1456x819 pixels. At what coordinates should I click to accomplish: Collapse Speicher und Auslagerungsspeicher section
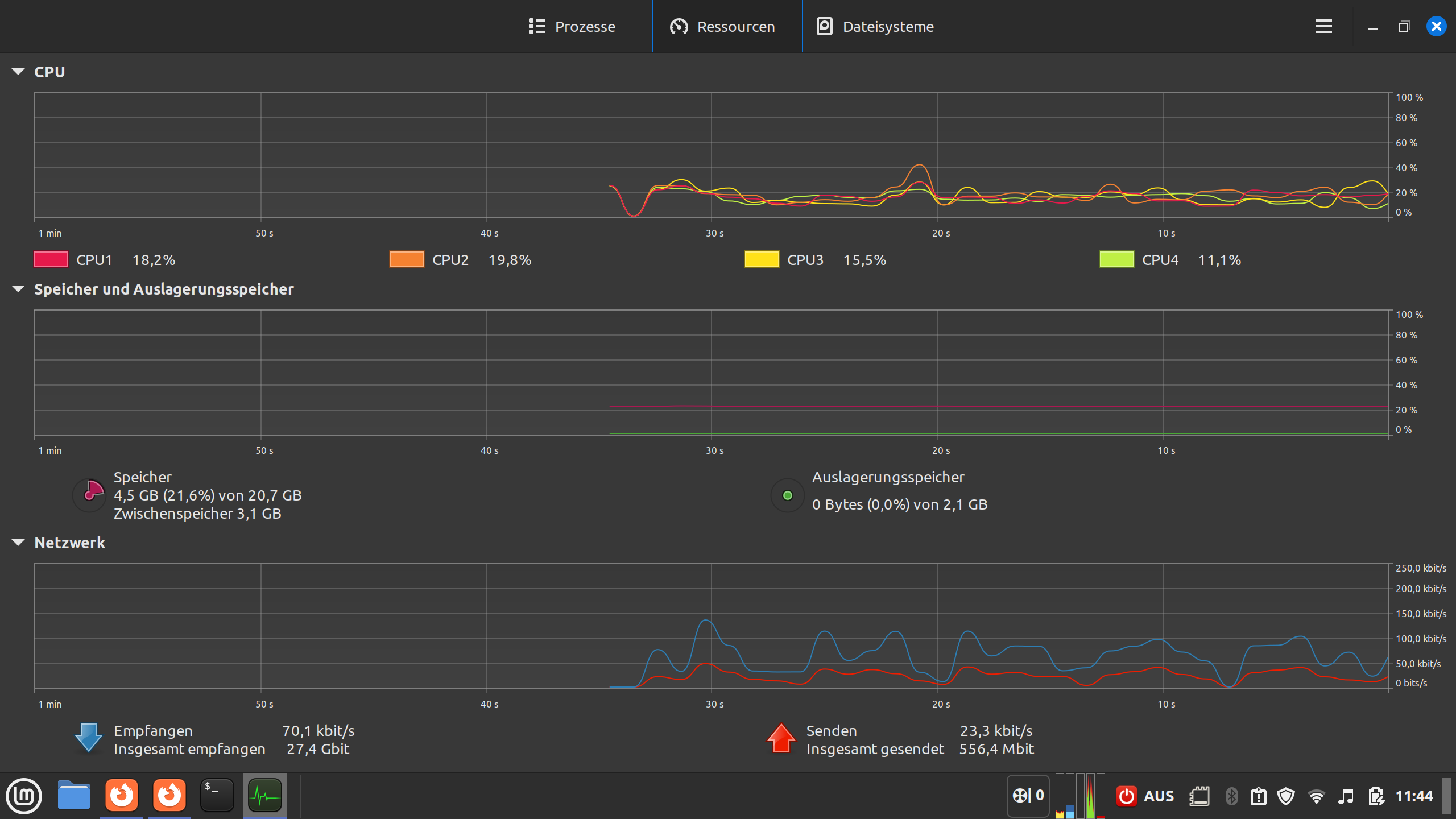pyautogui.click(x=18, y=289)
